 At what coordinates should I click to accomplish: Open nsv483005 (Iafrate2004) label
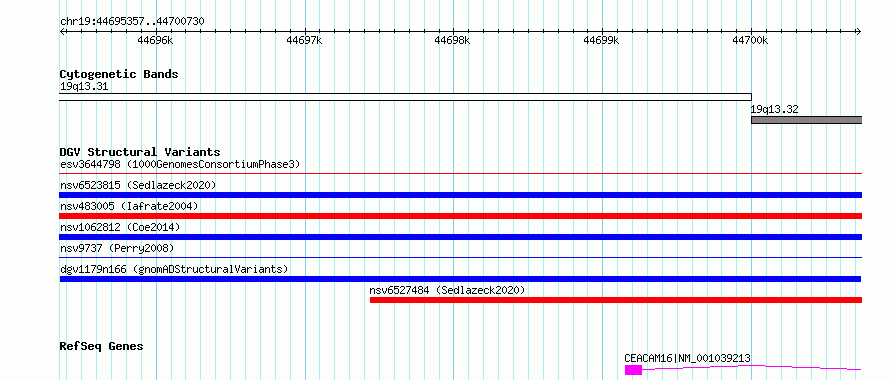[x=129, y=206]
